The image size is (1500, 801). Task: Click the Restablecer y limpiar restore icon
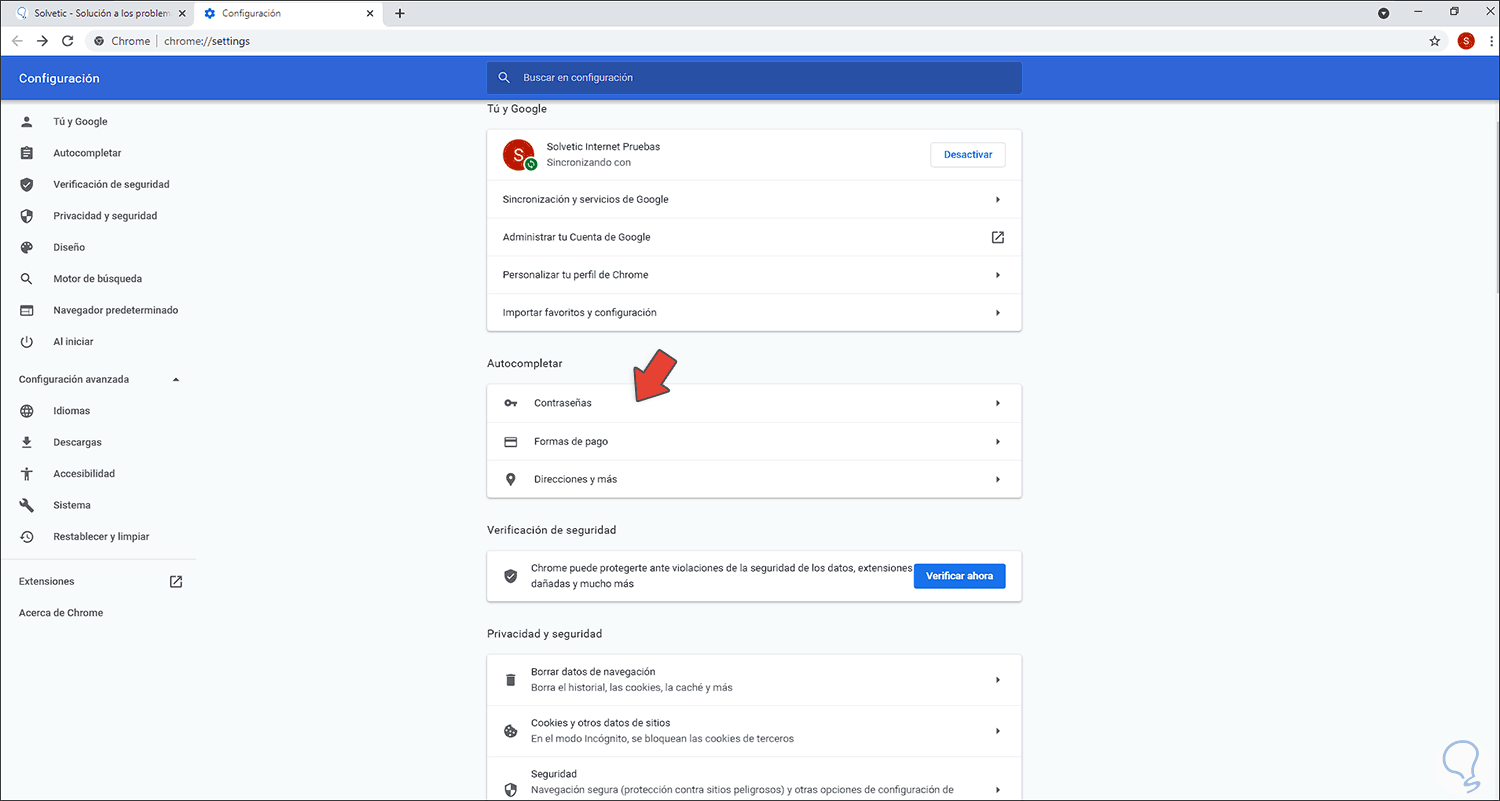[x=27, y=537]
